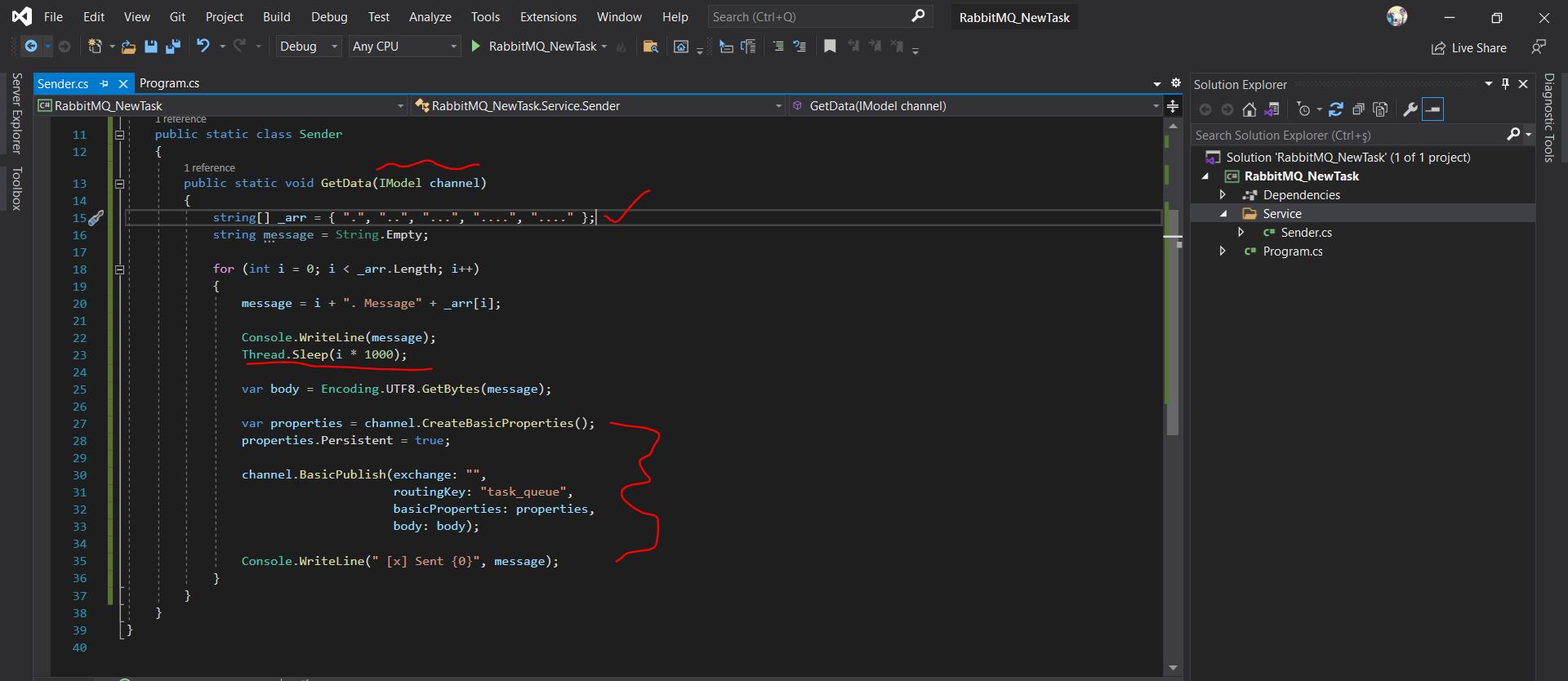
Task: Click the Live Share button
Action: click(1469, 48)
